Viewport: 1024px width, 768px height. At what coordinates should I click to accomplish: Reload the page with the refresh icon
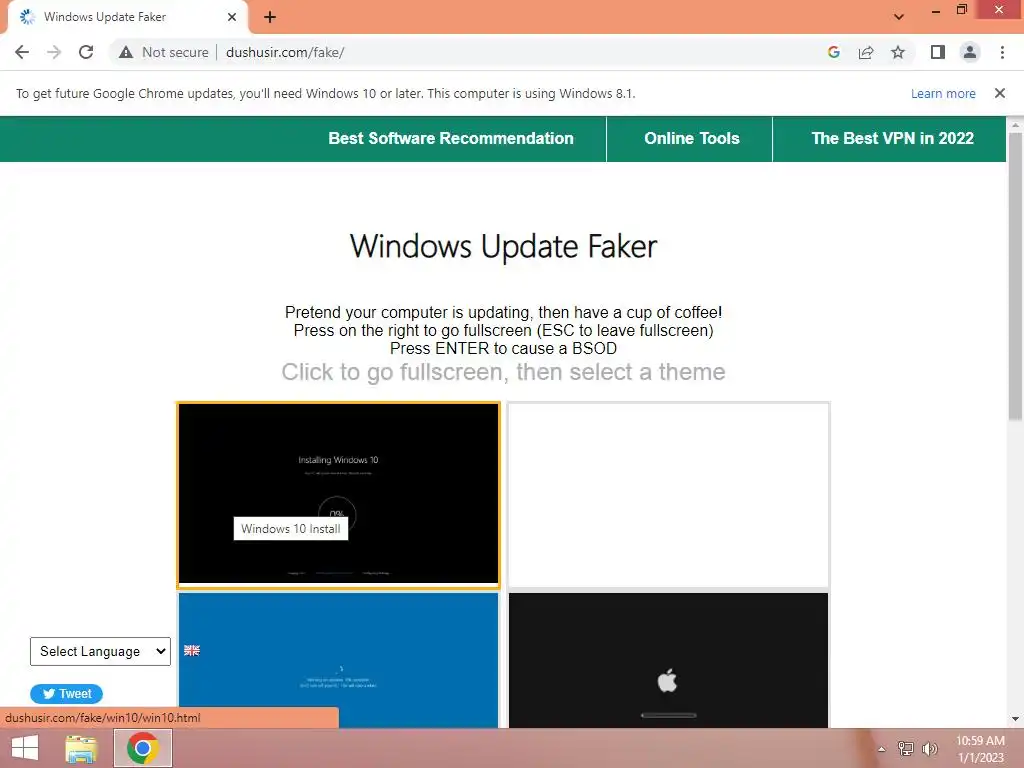tap(86, 52)
